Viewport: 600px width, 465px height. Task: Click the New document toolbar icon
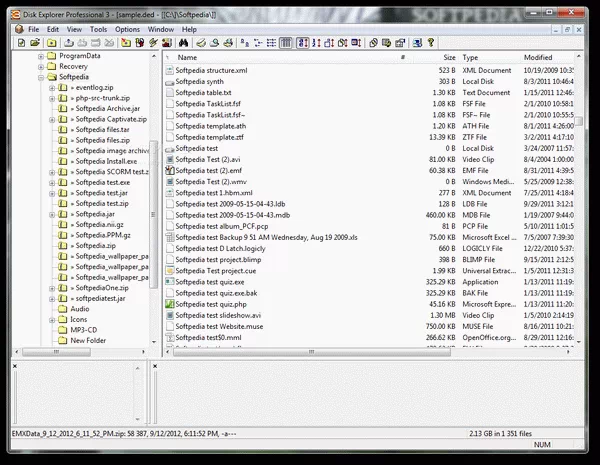(x=21, y=43)
